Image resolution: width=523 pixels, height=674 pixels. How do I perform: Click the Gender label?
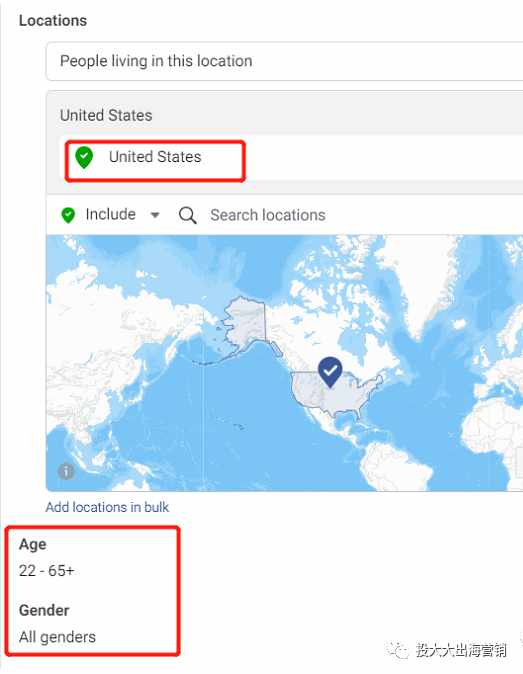pyautogui.click(x=44, y=610)
